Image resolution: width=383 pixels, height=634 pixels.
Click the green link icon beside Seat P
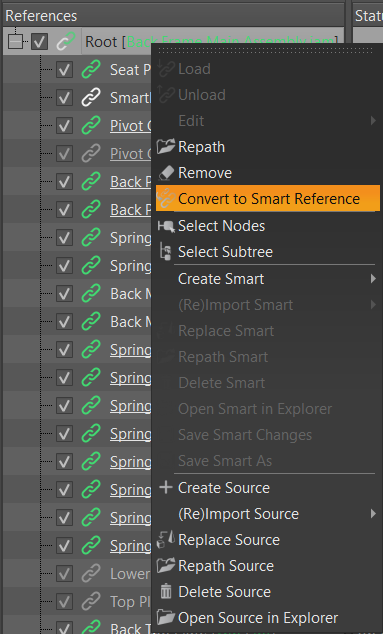coord(91,70)
